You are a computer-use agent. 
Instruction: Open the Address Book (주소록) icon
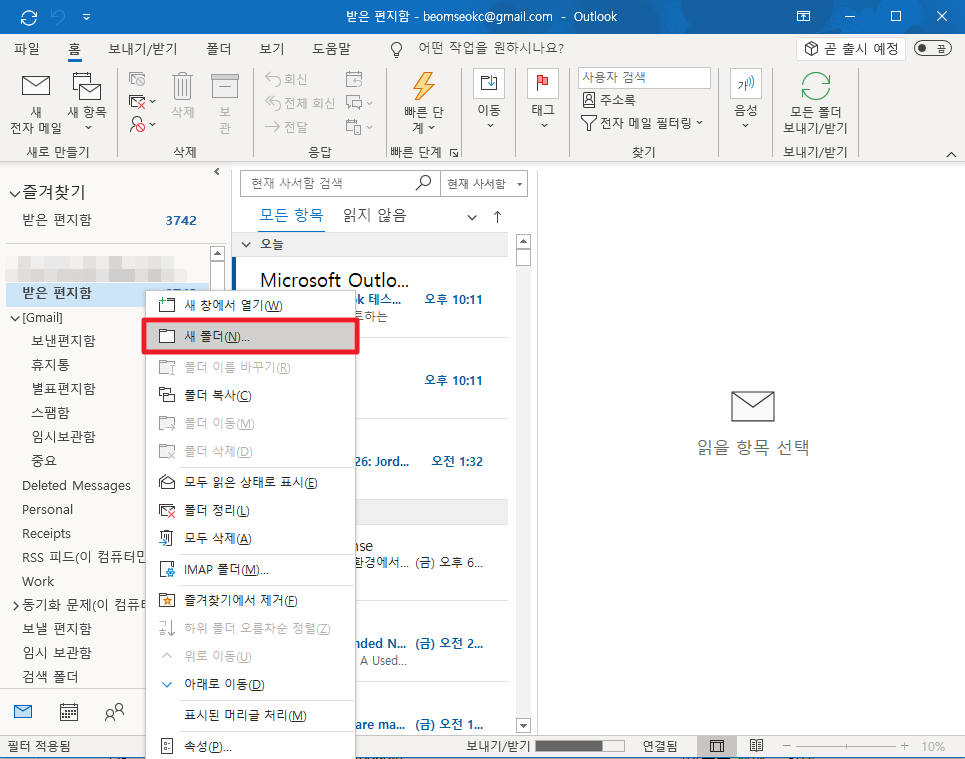tap(589, 100)
